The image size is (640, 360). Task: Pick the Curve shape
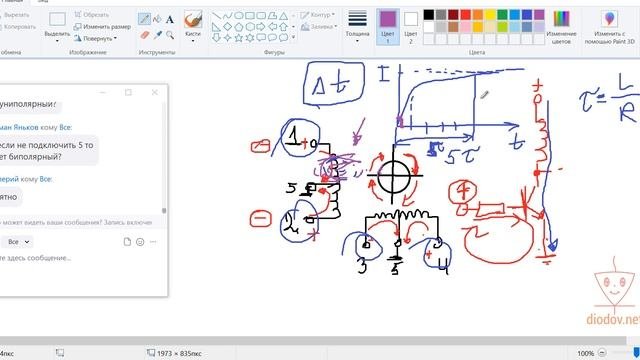click(227, 16)
